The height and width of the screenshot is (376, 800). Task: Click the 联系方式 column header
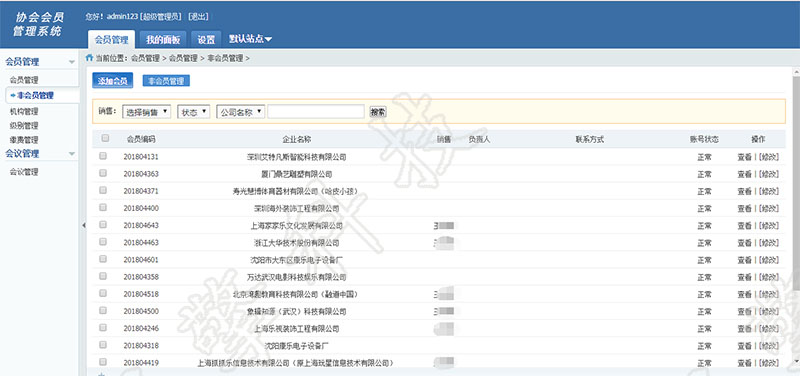[x=590, y=139]
